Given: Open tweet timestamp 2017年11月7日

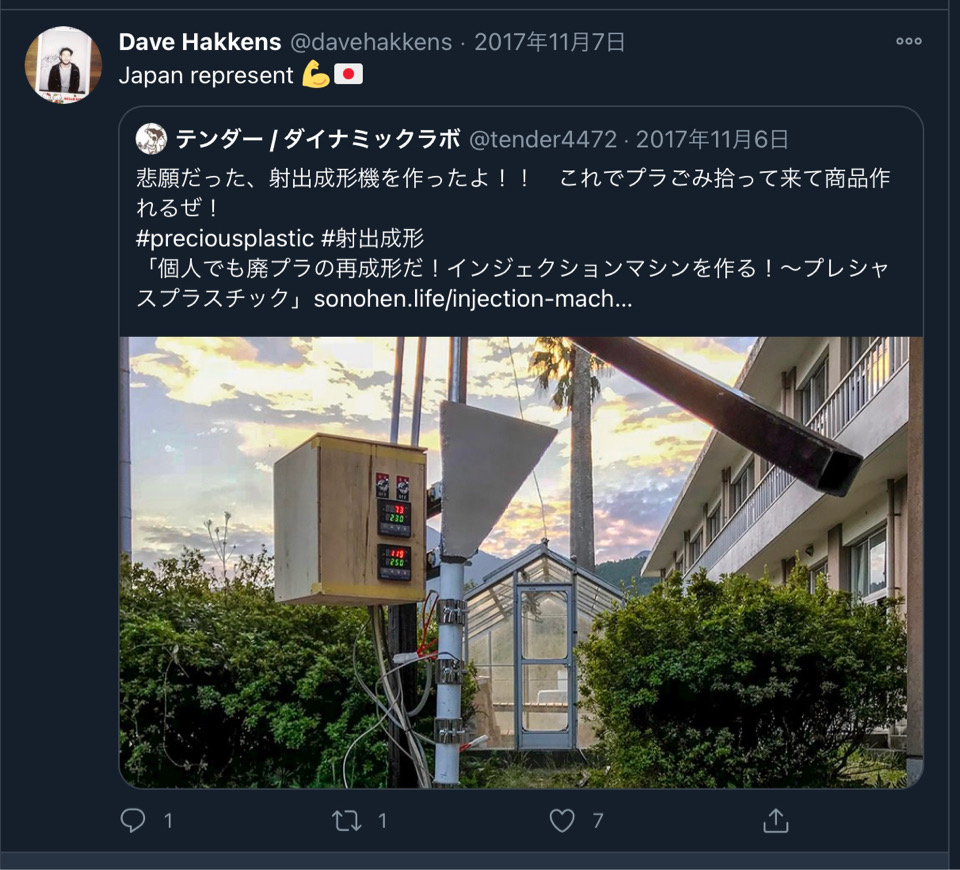Looking at the screenshot, I should (550, 42).
